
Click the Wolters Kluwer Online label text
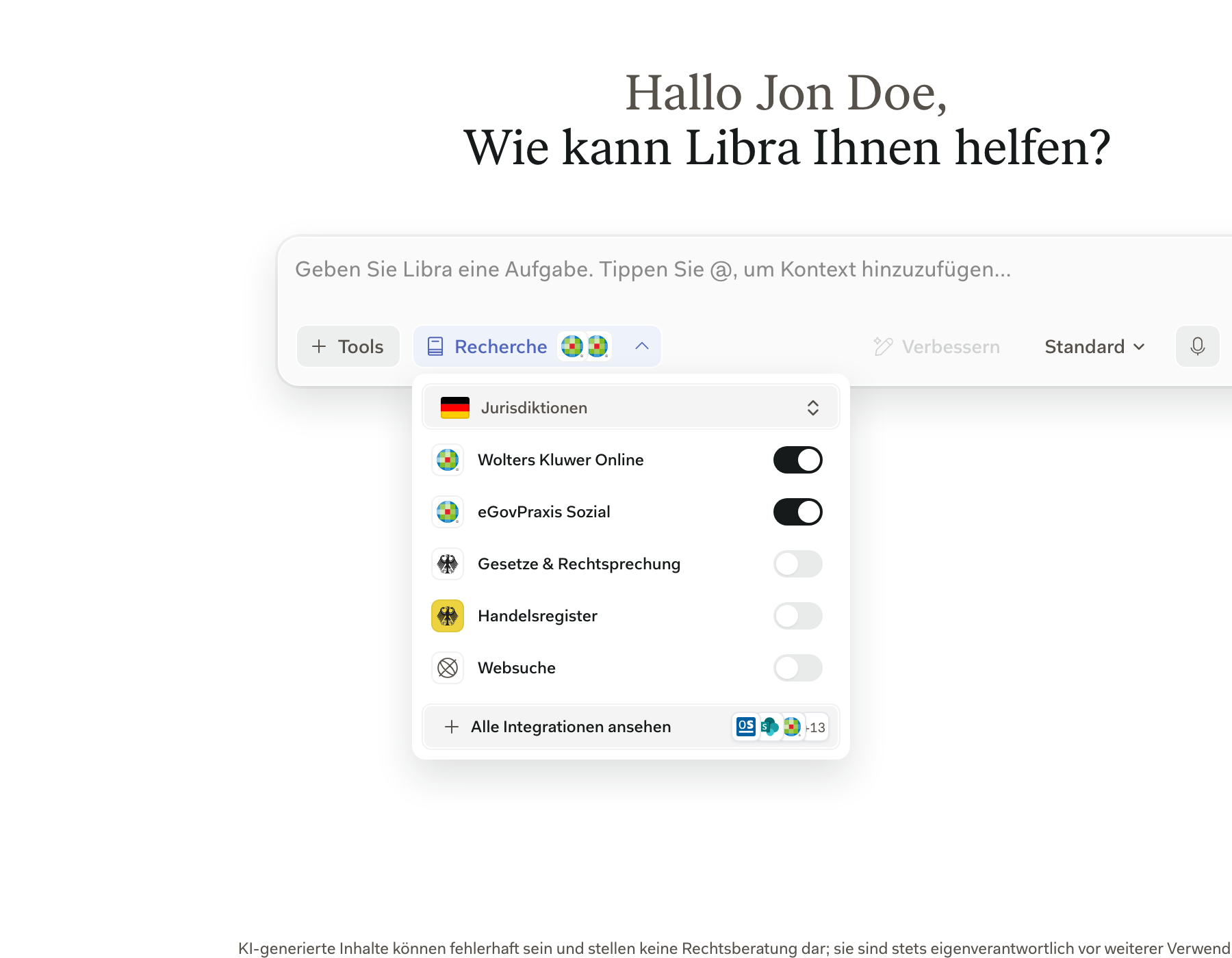[x=561, y=460]
